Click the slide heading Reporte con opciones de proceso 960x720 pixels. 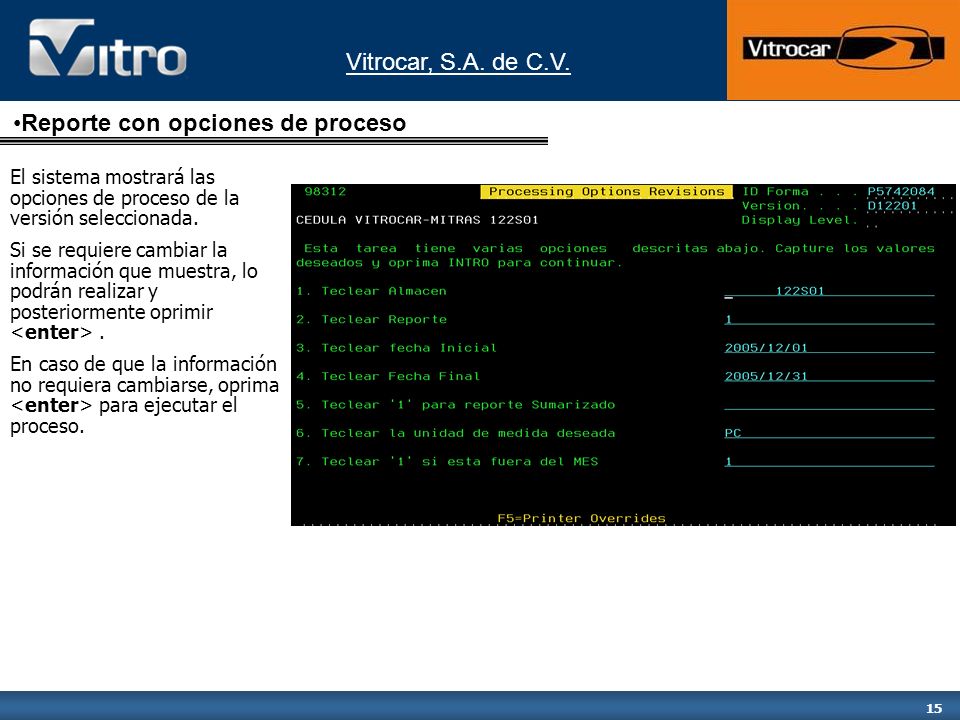[x=213, y=123]
